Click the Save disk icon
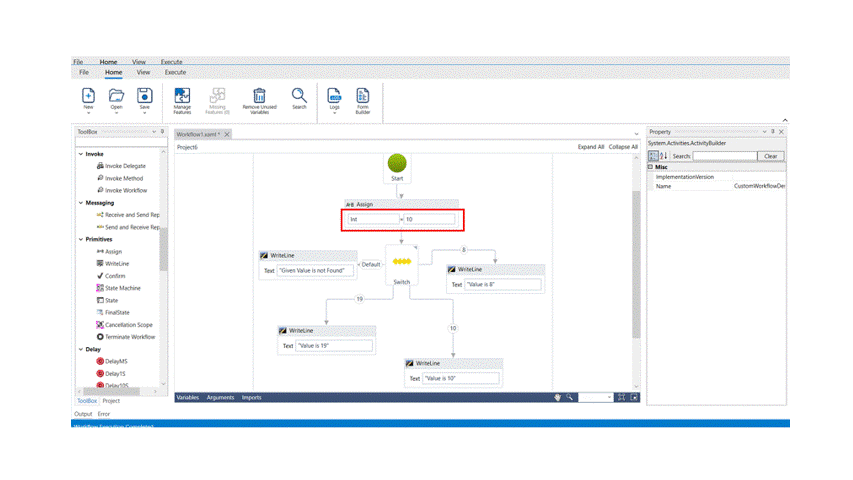Image resolution: width=853 pixels, height=480 pixels. click(145, 95)
